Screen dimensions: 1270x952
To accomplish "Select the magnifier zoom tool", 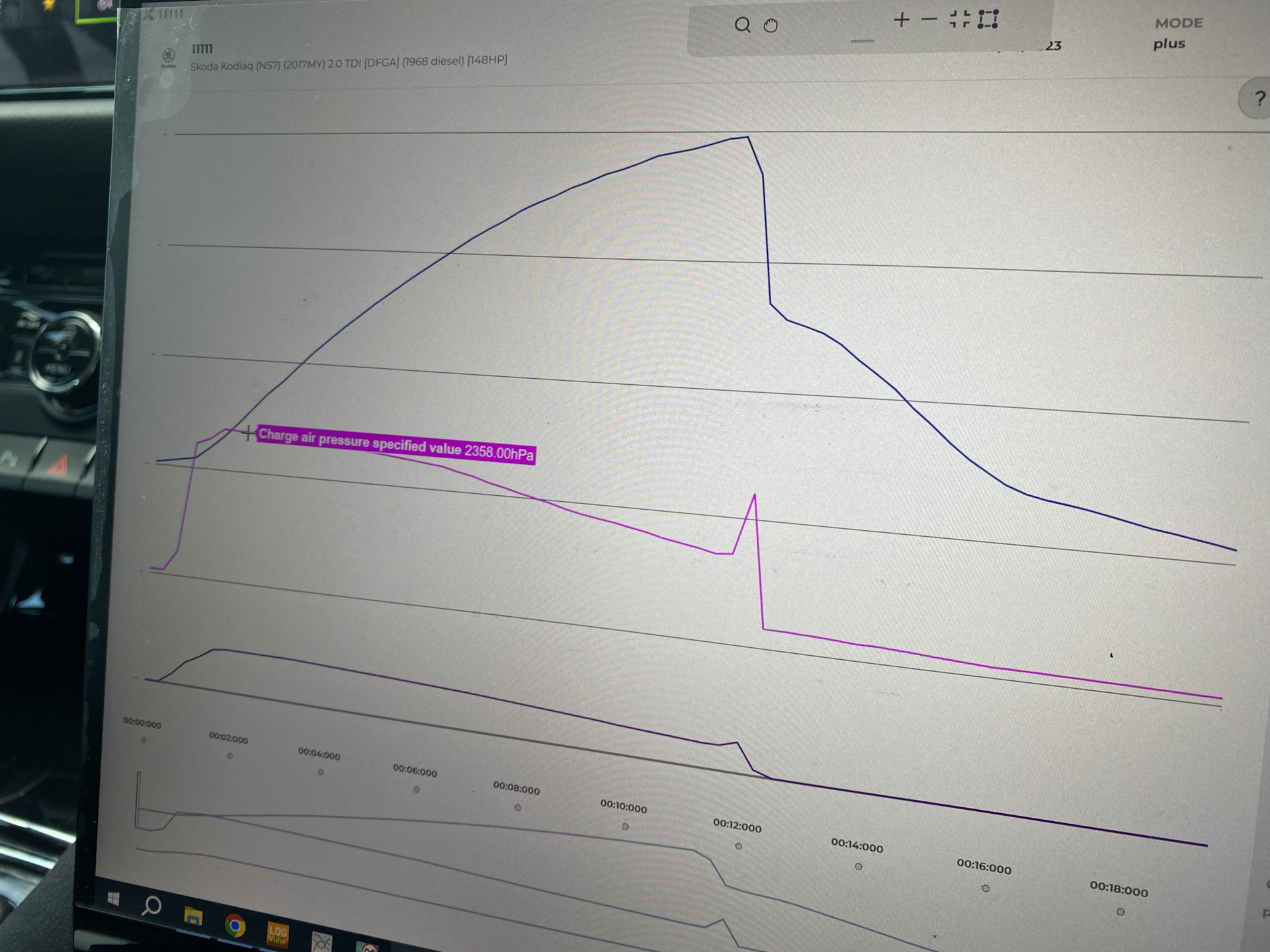I will click(743, 25).
